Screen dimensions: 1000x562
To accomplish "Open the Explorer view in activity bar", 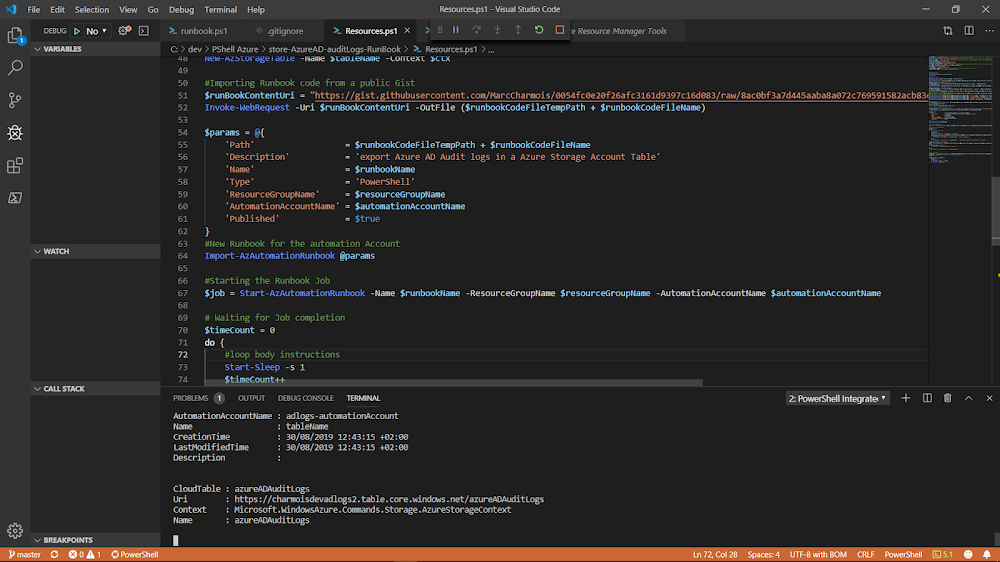I will click(15, 35).
